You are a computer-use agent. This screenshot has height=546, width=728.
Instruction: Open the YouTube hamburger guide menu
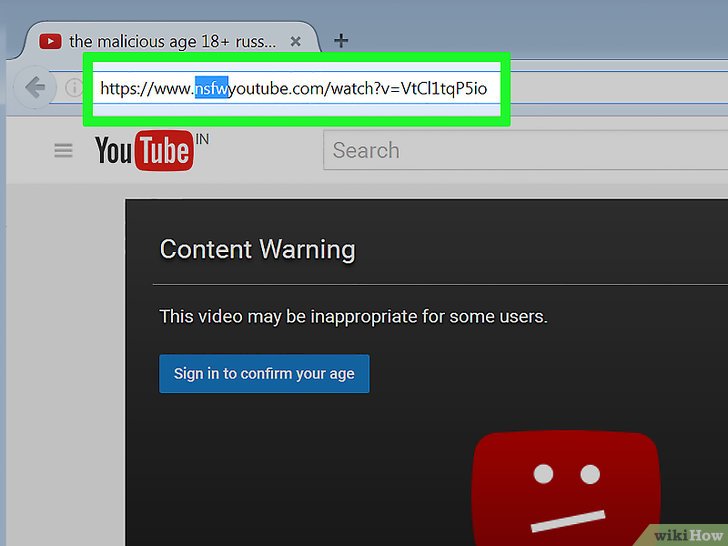(63, 150)
